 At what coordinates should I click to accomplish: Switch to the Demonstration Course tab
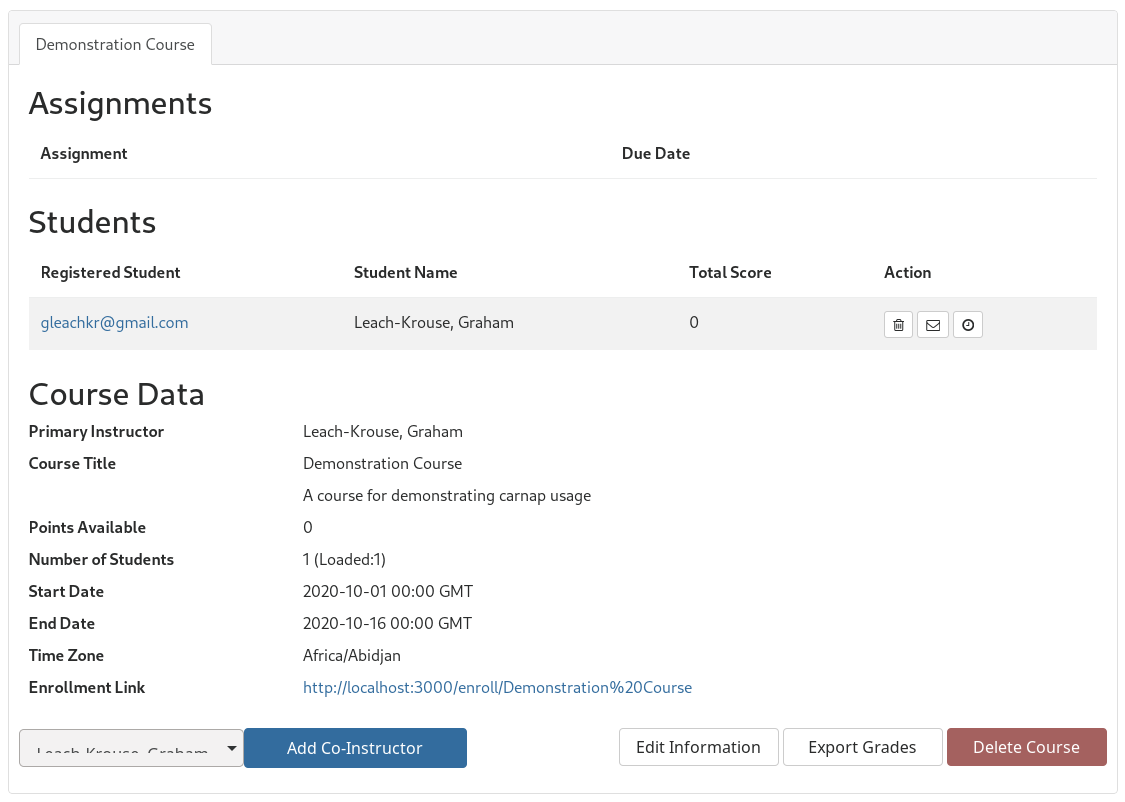(115, 45)
